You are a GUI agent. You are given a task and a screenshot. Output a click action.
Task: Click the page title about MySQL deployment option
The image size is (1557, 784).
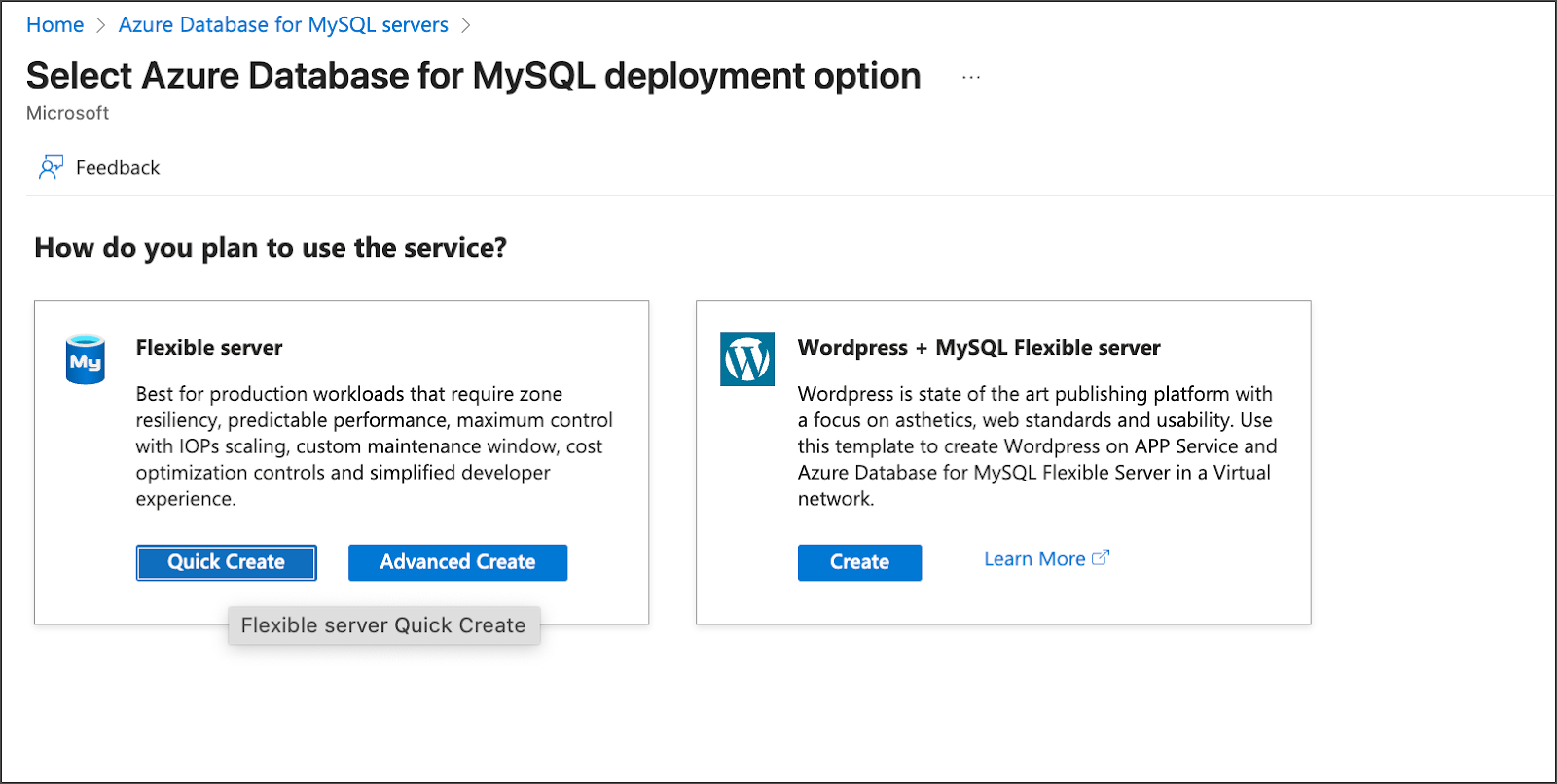tap(473, 76)
